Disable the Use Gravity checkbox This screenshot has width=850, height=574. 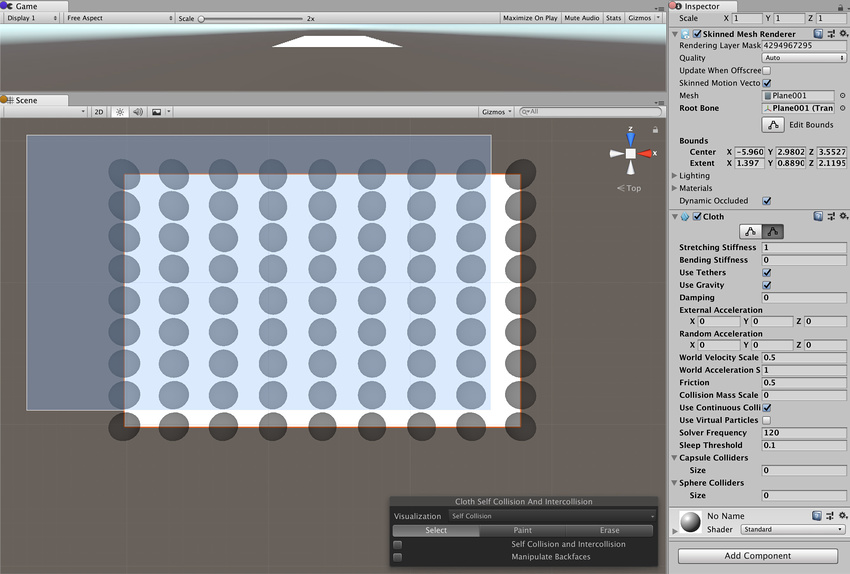coord(766,285)
